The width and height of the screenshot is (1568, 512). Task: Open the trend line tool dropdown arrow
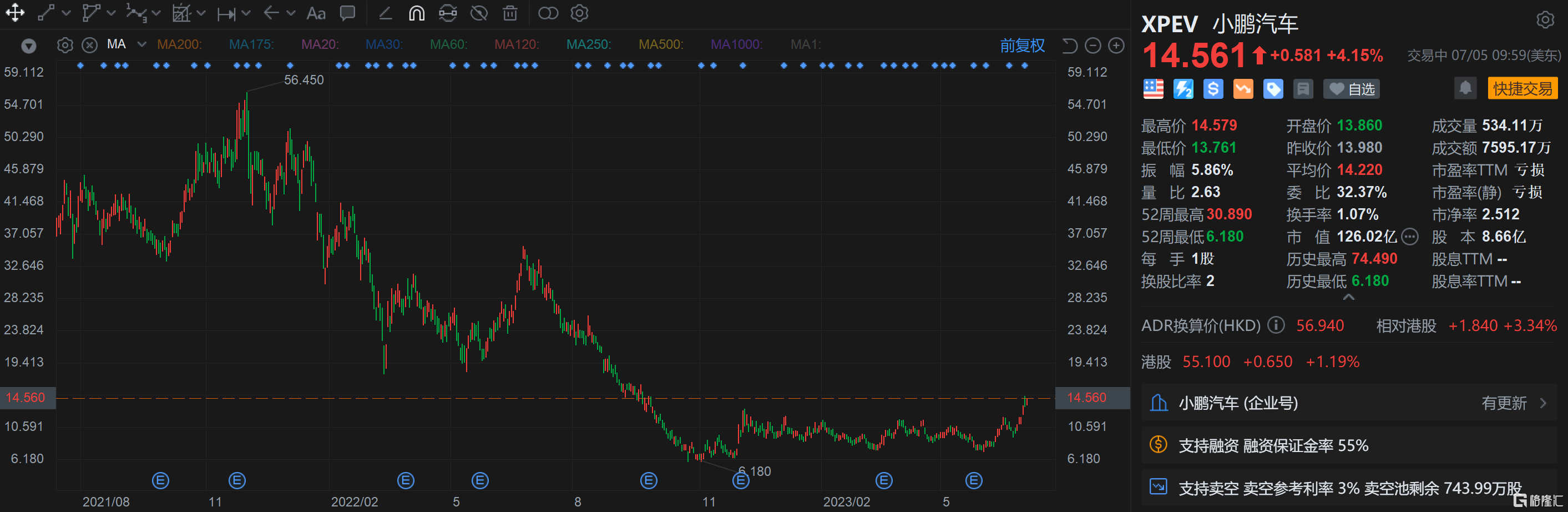pos(65,13)
